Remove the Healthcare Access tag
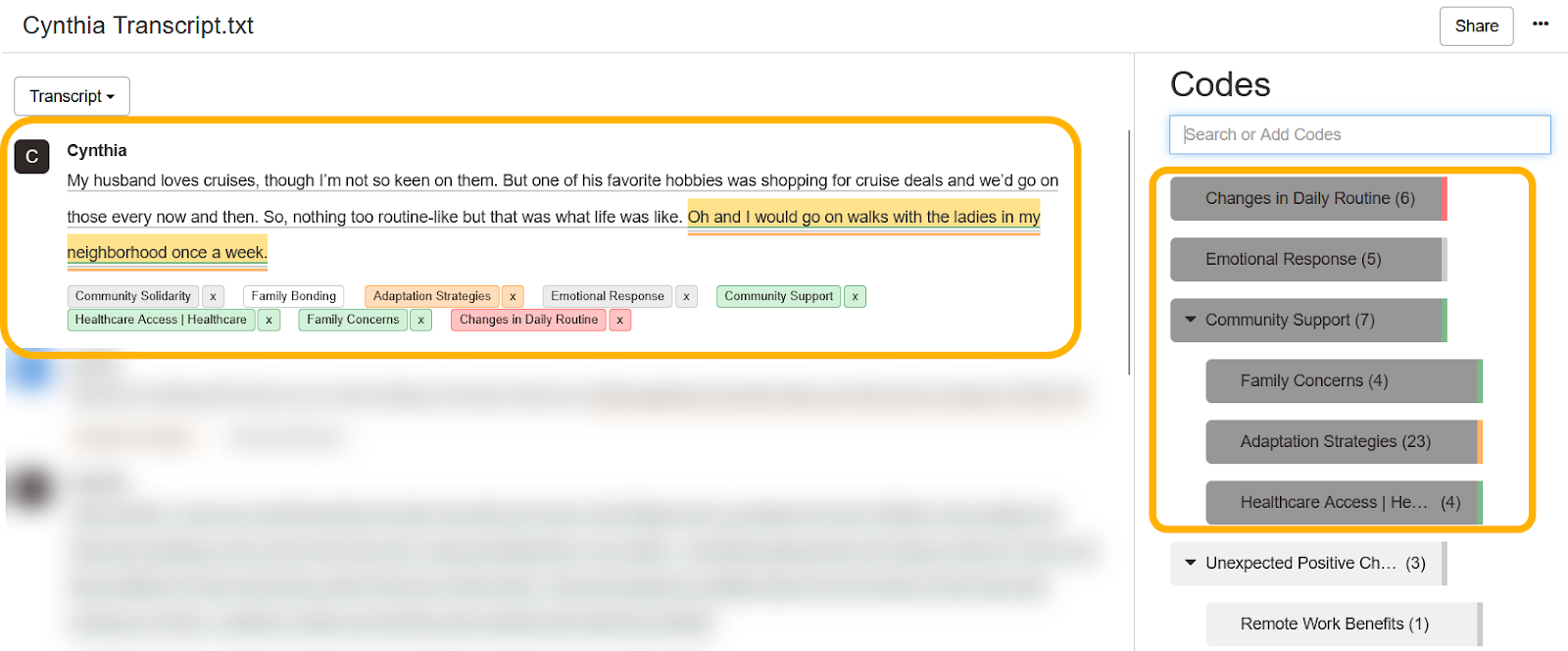 click(269, 320)
